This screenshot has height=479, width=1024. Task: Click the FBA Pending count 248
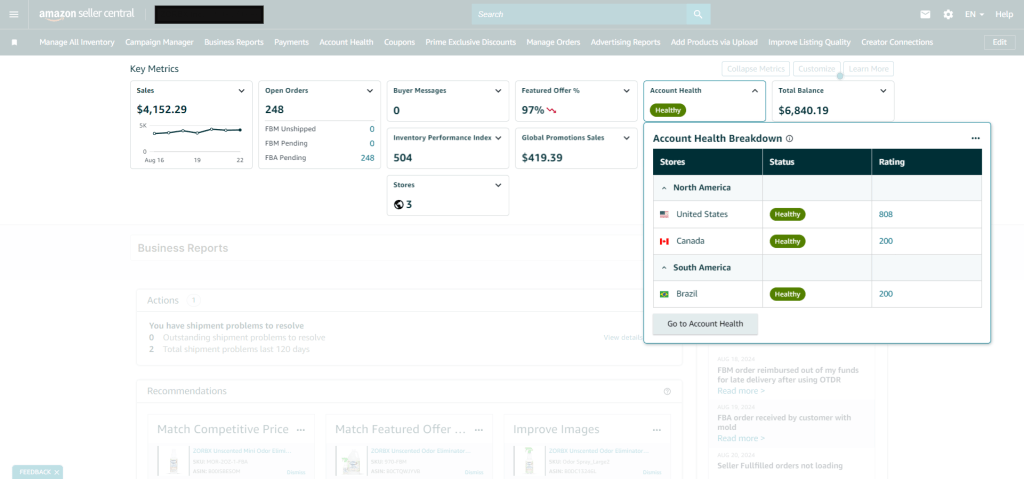367,158
